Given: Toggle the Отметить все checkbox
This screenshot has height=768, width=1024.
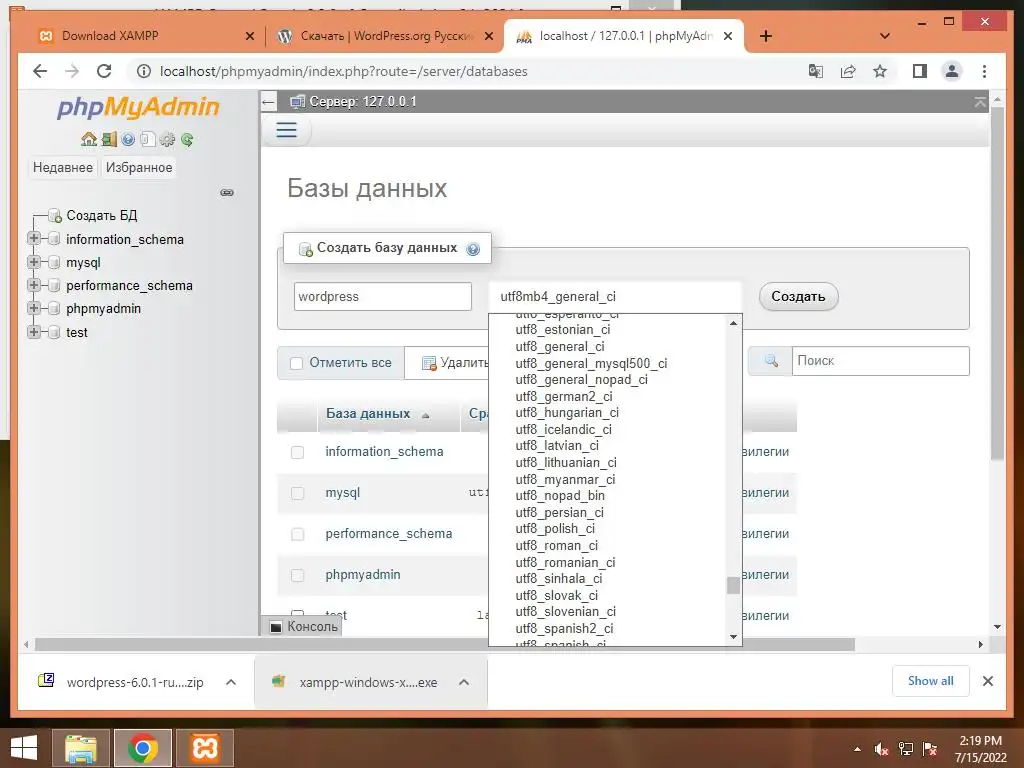Looking at the screenshot, I should coord(296,363).
